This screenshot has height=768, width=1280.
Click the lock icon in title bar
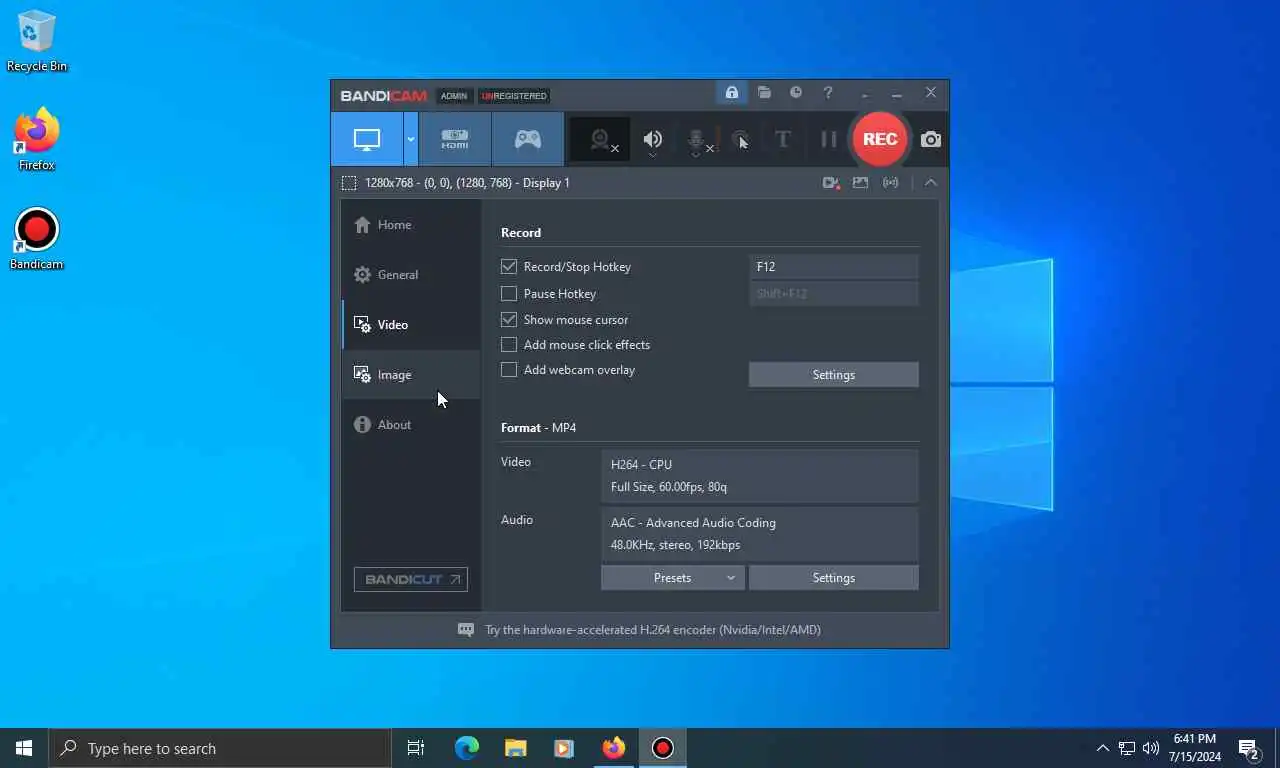click(x=731, y=93)
